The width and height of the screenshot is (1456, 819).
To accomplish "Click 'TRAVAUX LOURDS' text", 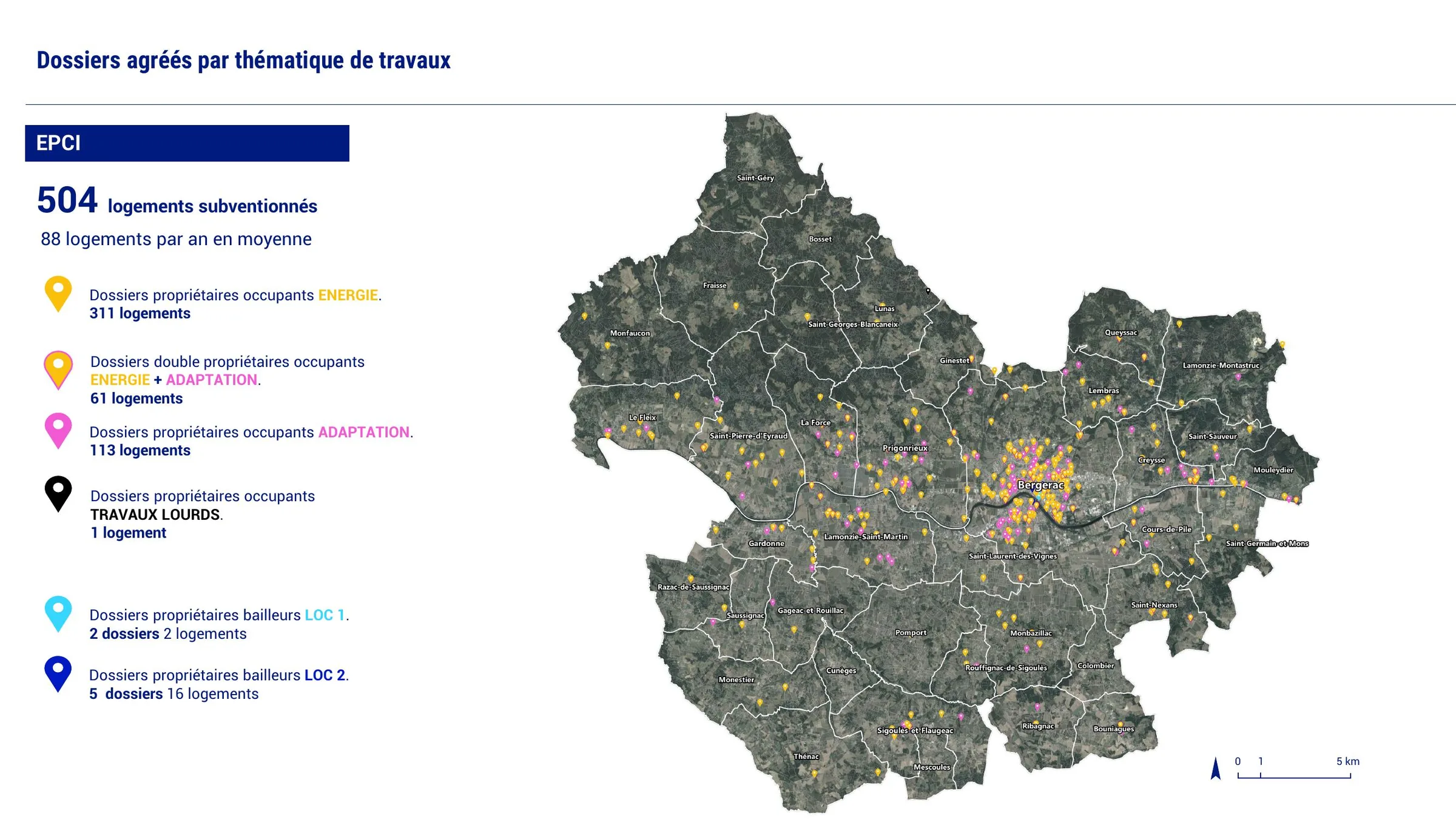I will coord(155,514).
